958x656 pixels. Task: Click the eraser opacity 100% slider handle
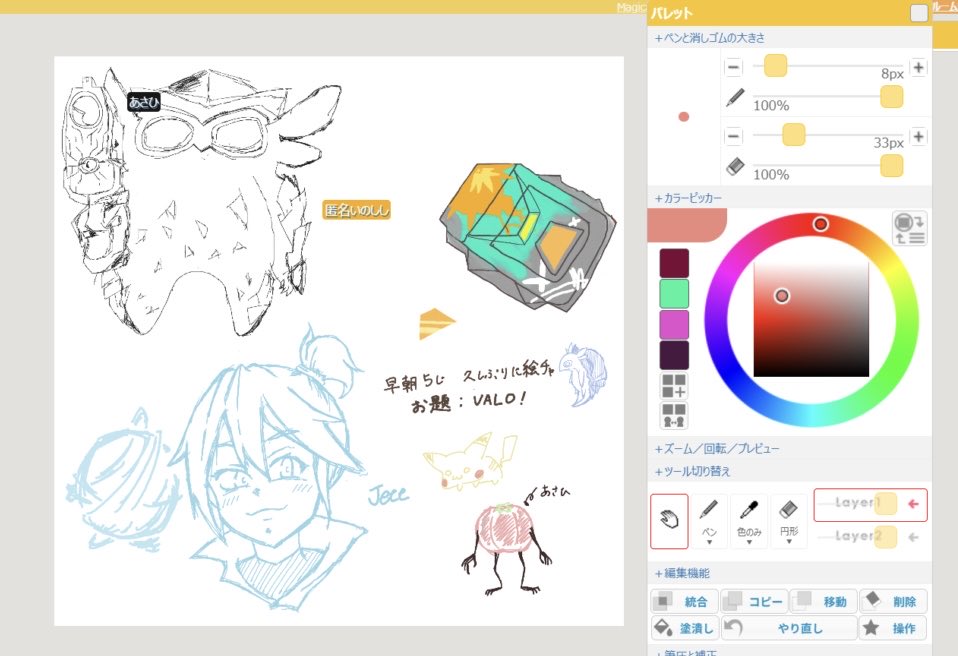pos(891,166)
